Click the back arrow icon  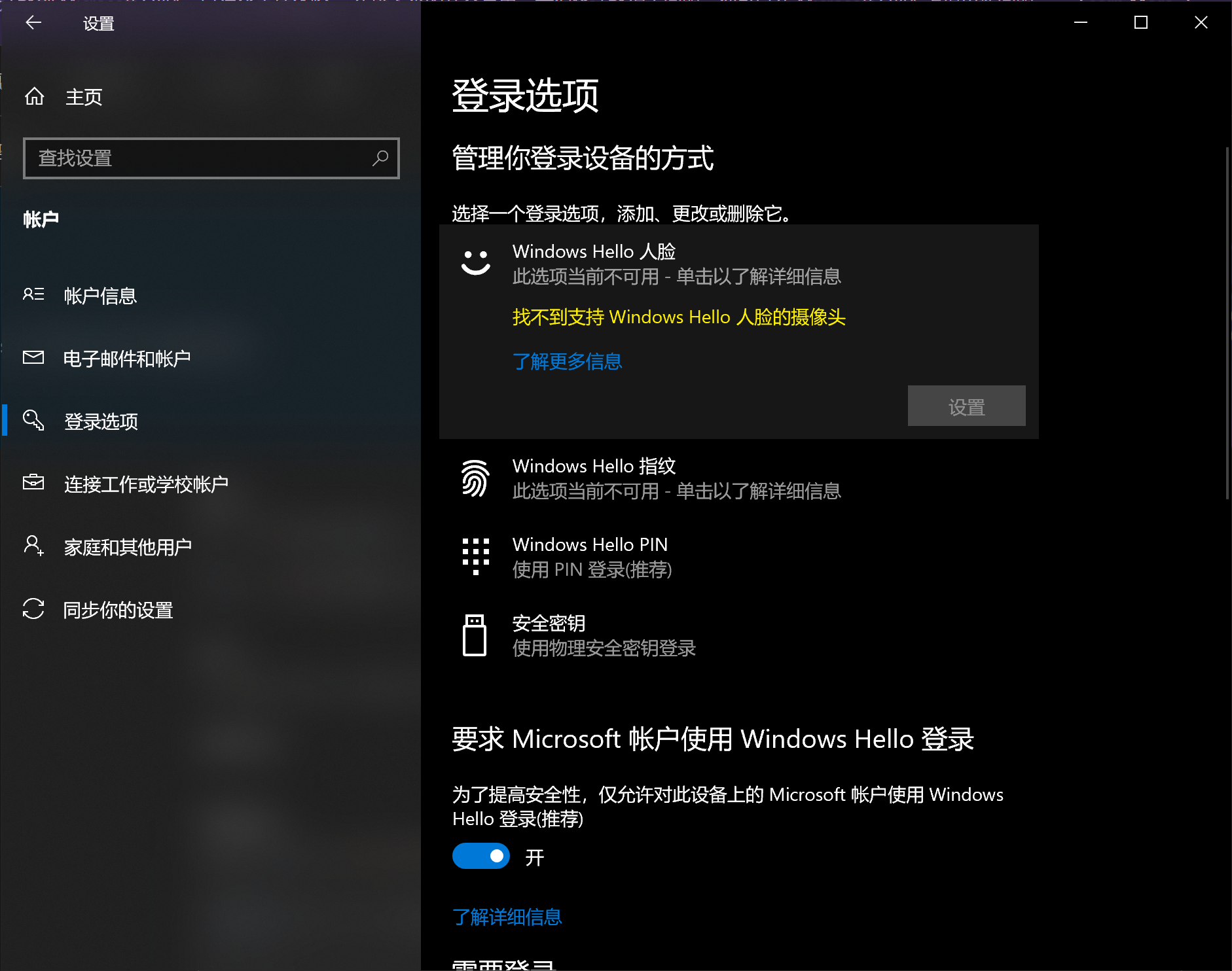point(33,23)
